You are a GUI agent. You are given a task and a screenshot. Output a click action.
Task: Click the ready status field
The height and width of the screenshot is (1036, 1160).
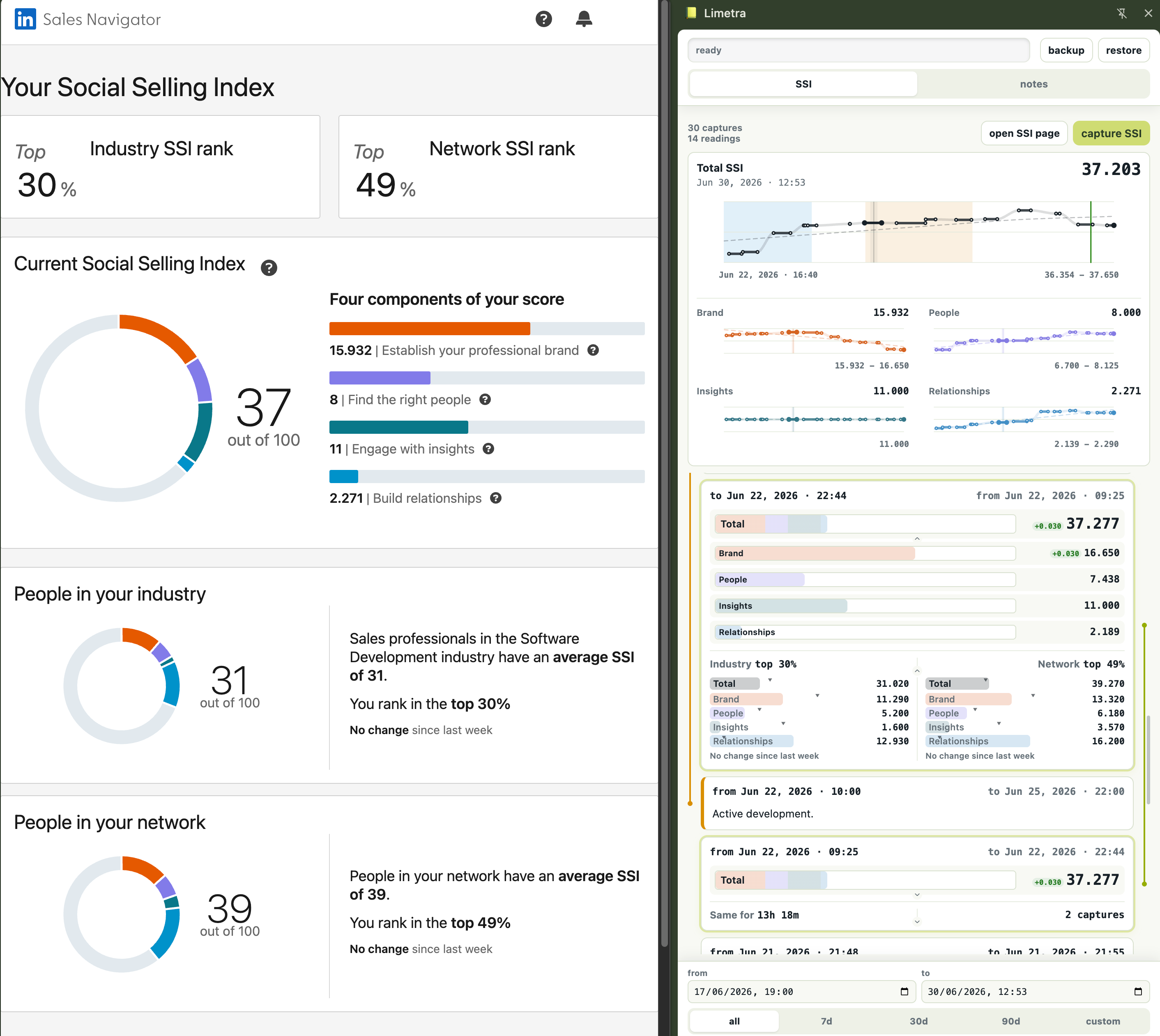coord(858,50)
